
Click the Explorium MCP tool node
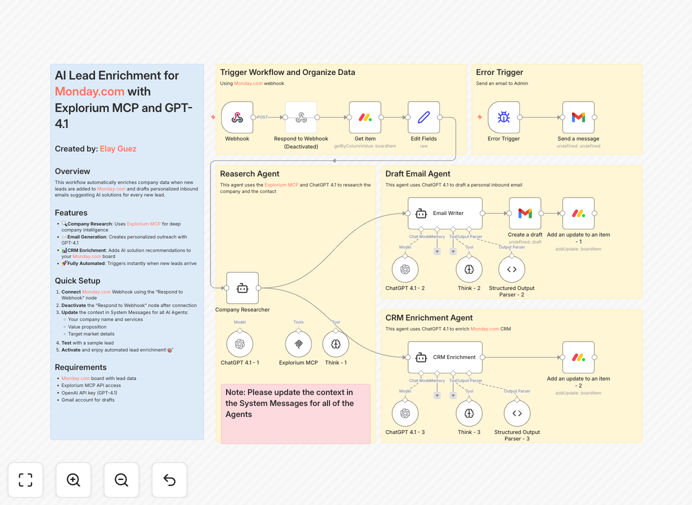point(298,344)
